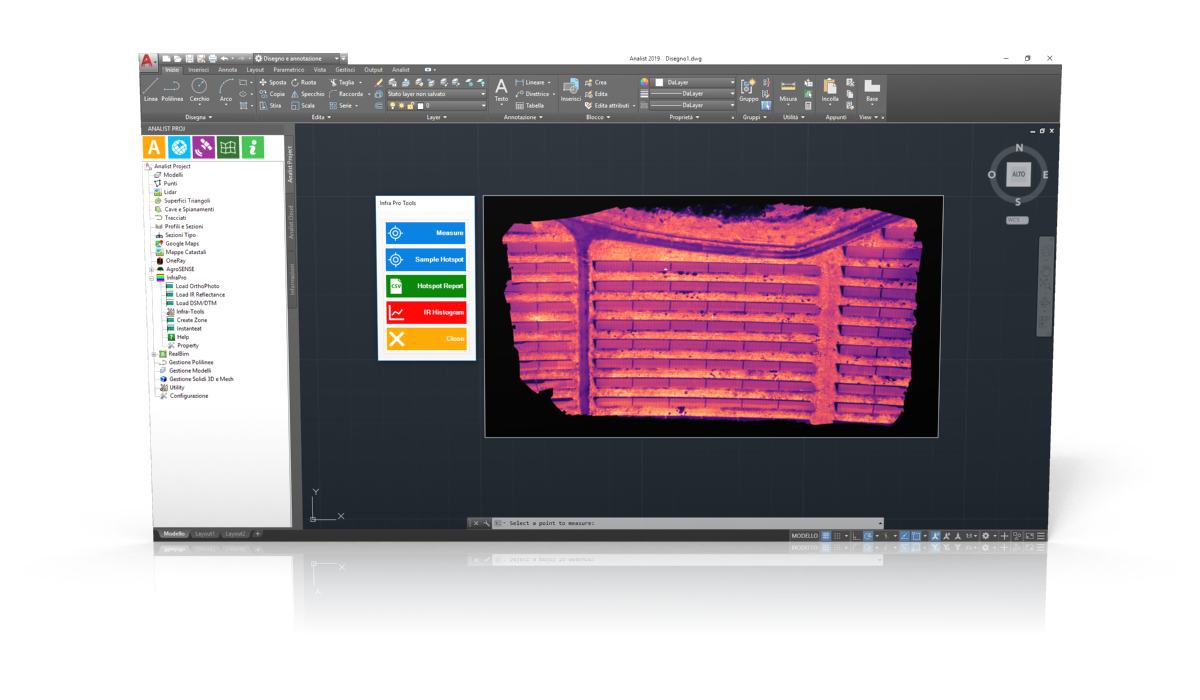Click the print icon in quick access toolbar
The image size is (1200, 700).
click(x=212, y=59)
